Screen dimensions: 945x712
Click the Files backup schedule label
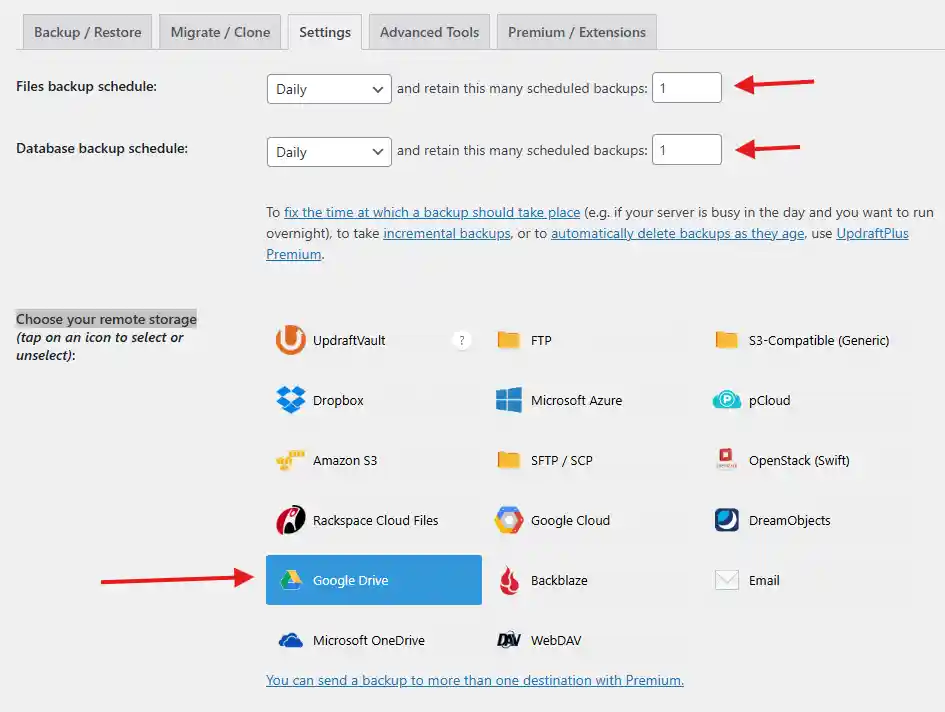pyautogui.click(x=86, y=86)
